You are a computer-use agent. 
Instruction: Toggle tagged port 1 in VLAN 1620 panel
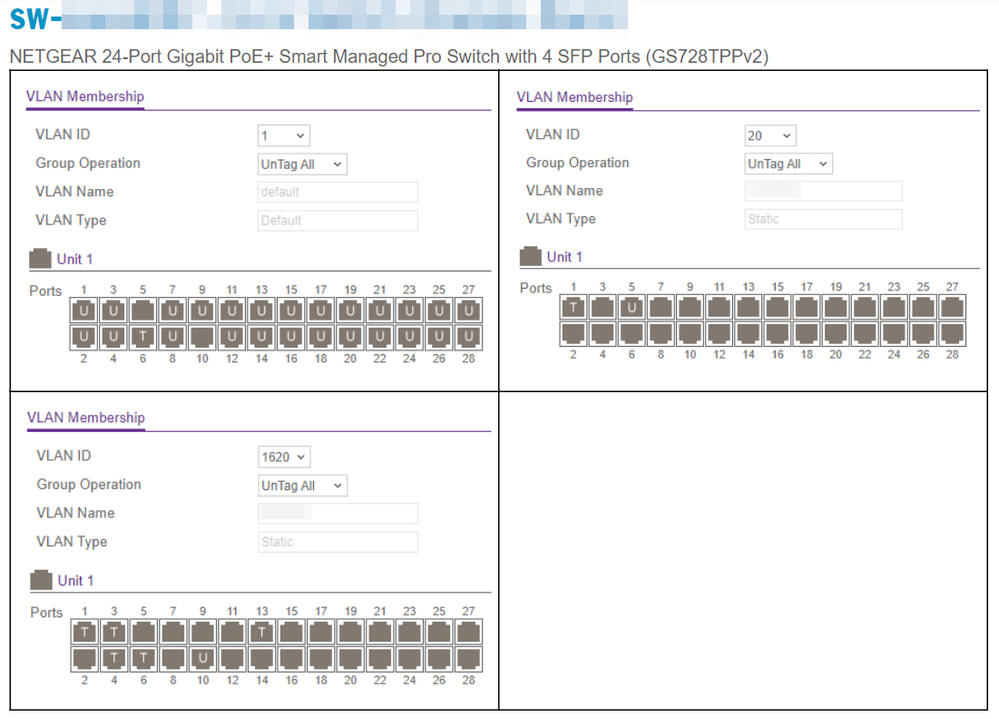[85, 632]
